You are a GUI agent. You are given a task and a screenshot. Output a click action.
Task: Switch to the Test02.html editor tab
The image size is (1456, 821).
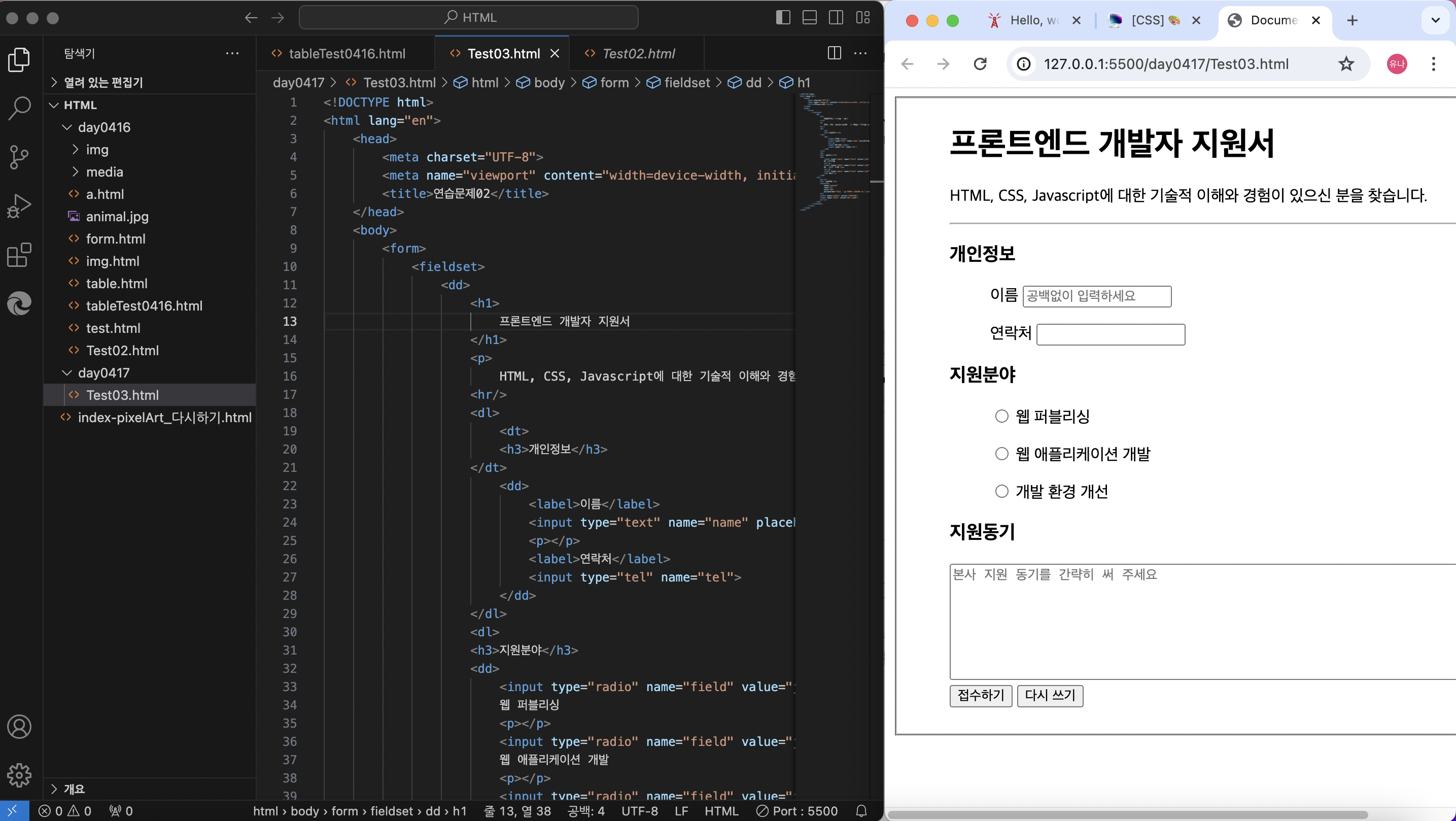638,54
